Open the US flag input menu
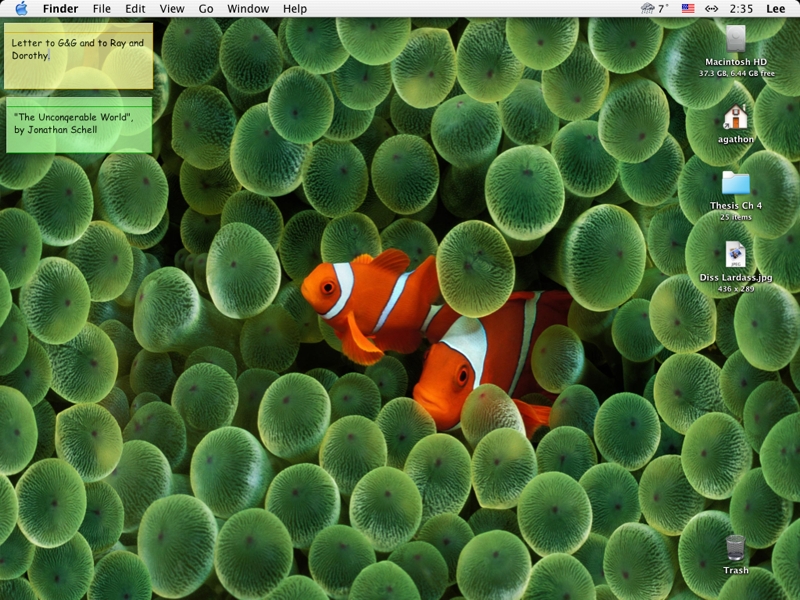 pos(688,9)
